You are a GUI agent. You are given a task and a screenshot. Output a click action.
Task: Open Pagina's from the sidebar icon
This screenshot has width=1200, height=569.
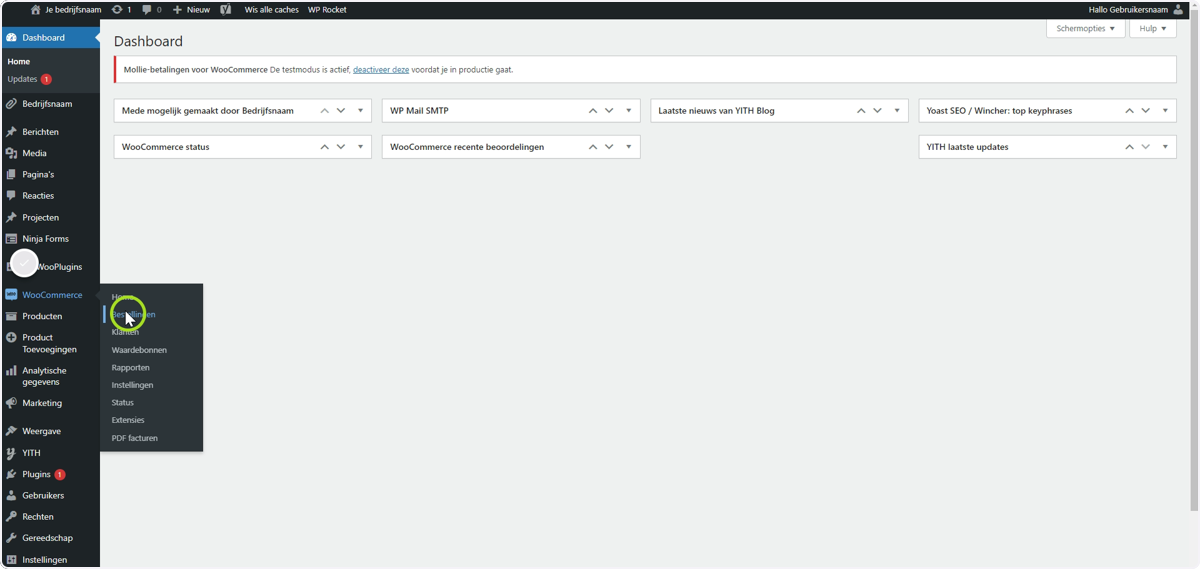click(11, 174)
